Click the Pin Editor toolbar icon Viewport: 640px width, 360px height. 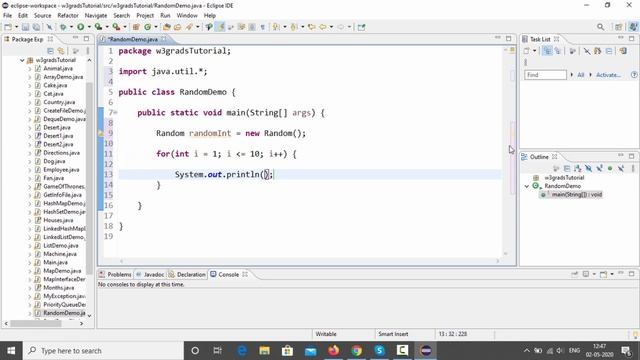[361, 27]
